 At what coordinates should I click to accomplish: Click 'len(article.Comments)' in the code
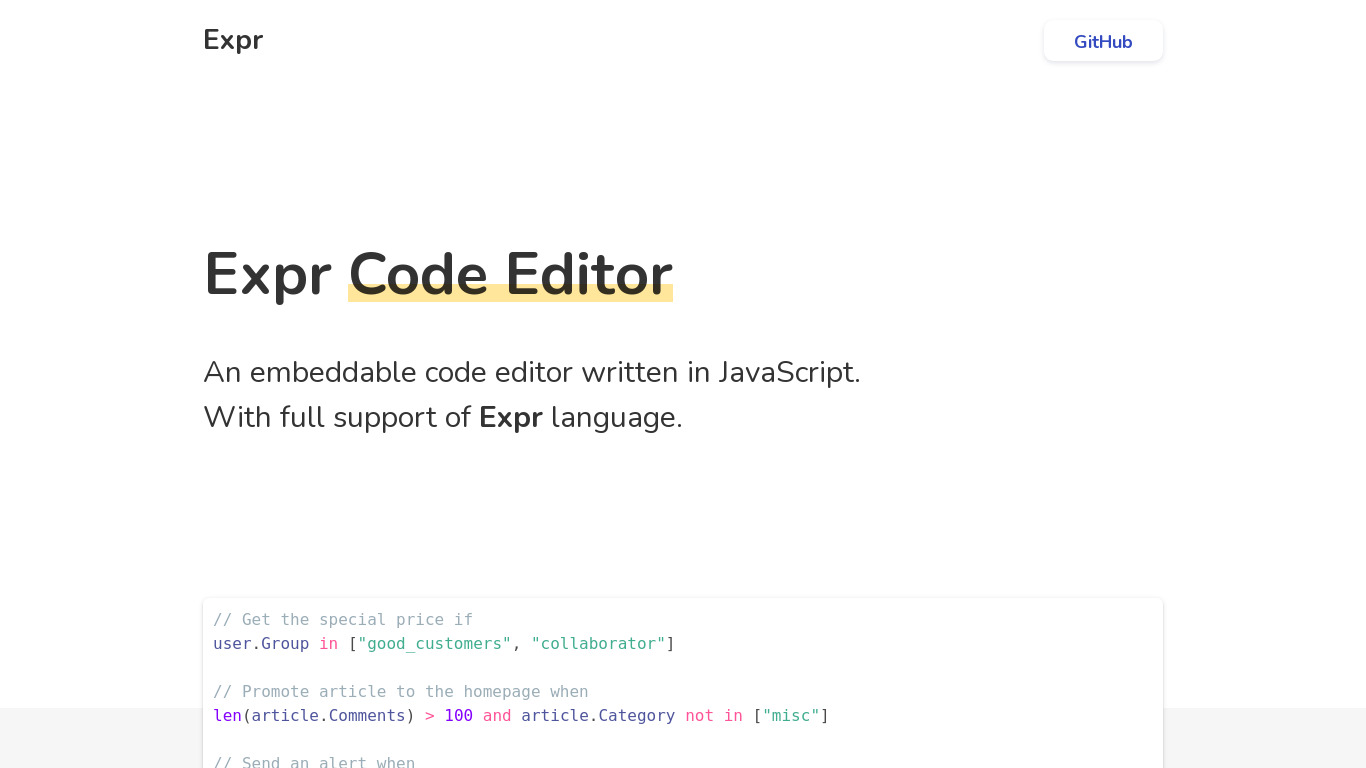(314, 716)
